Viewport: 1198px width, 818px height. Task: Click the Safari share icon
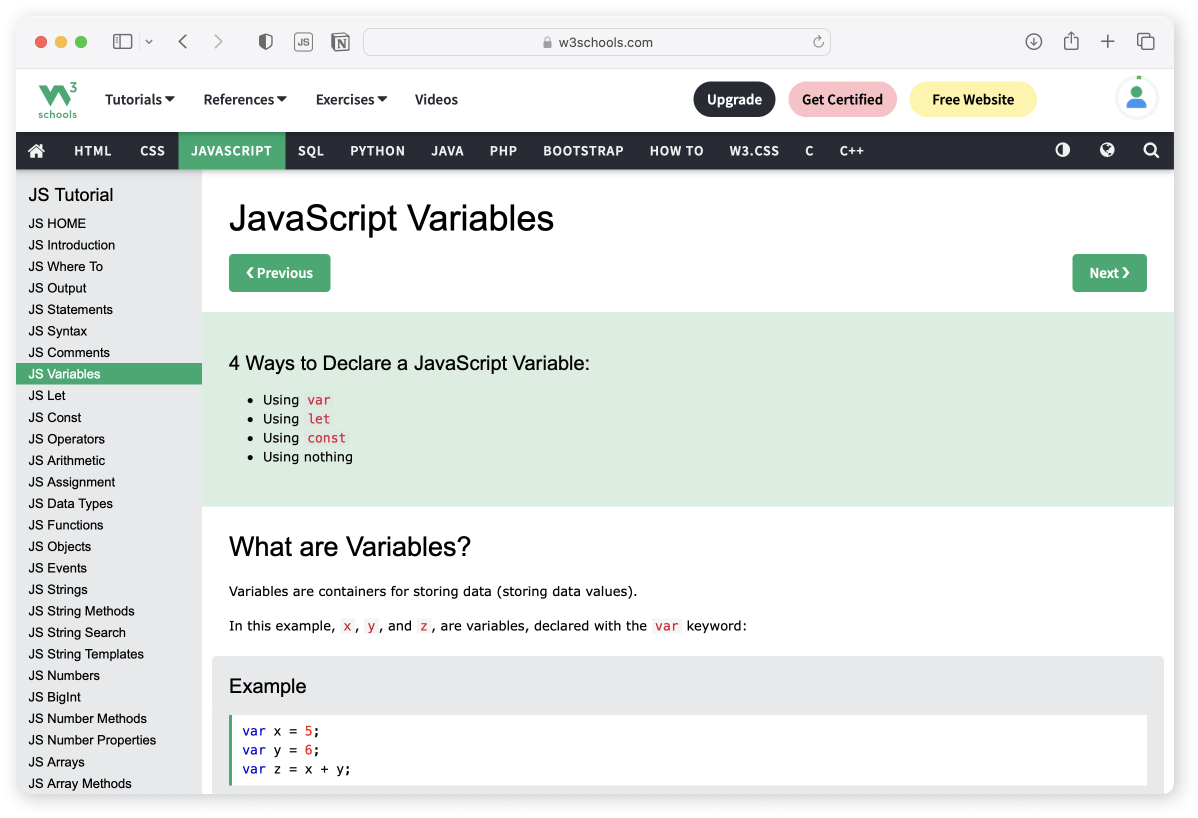point(1071,42)
